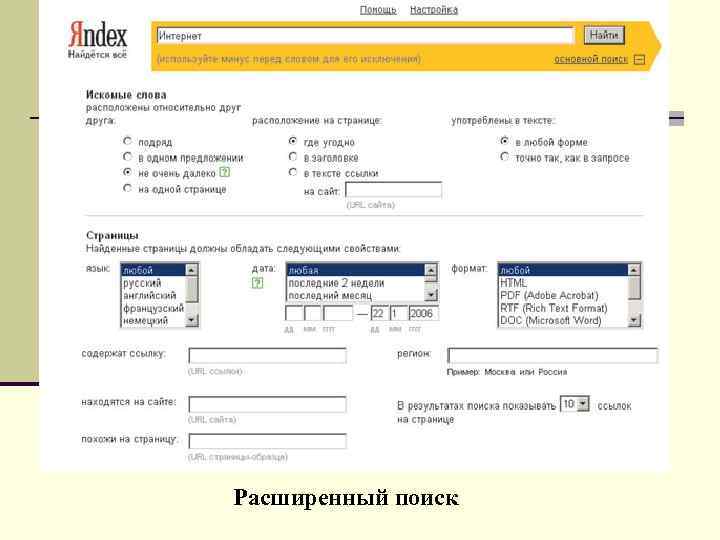Select 'PDF (Adobe Acrobat)' format option
Viewport: 720px width, 540px height.
(563, 295)
